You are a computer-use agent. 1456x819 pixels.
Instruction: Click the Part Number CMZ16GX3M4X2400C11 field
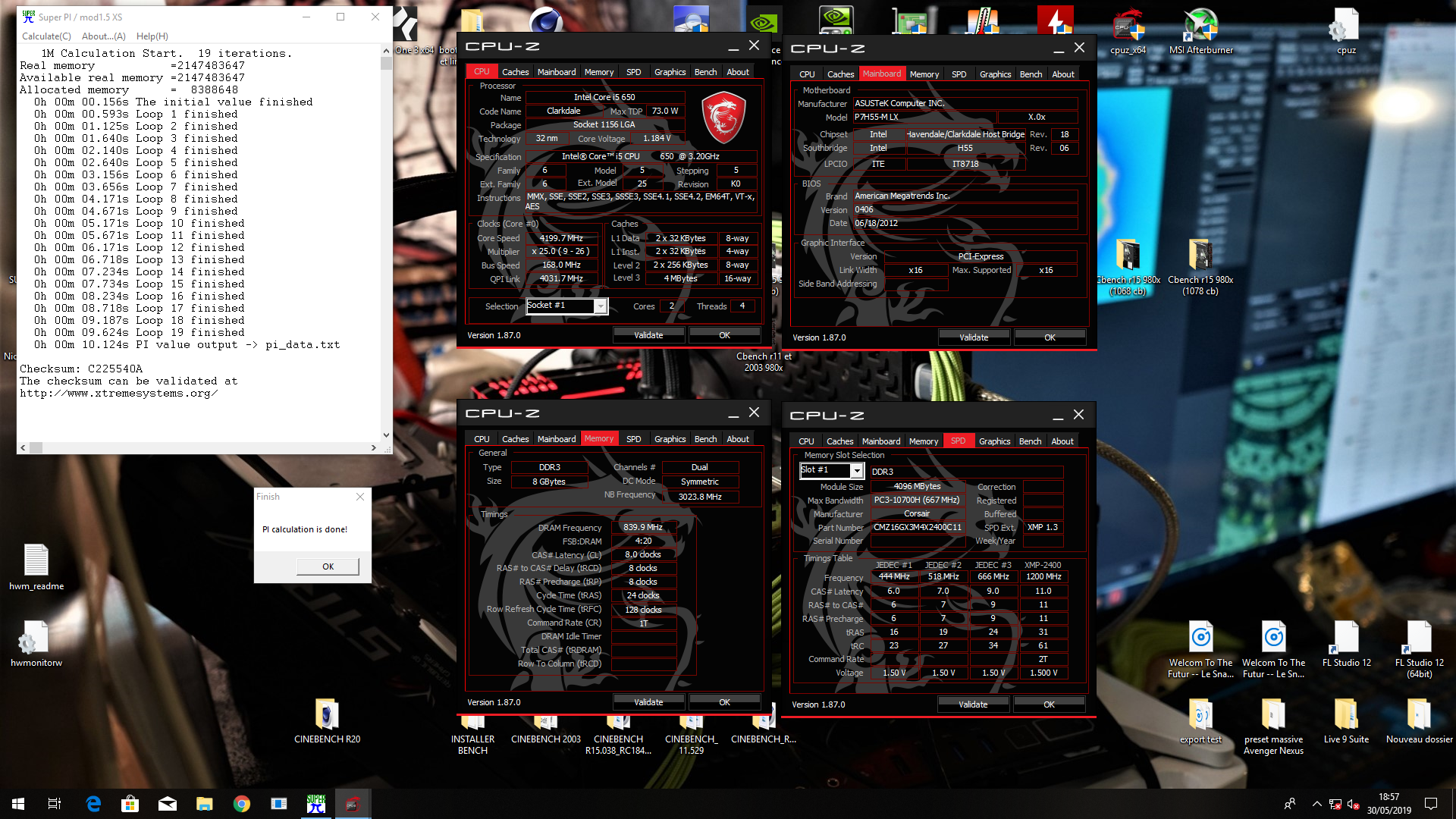point(918,528)
